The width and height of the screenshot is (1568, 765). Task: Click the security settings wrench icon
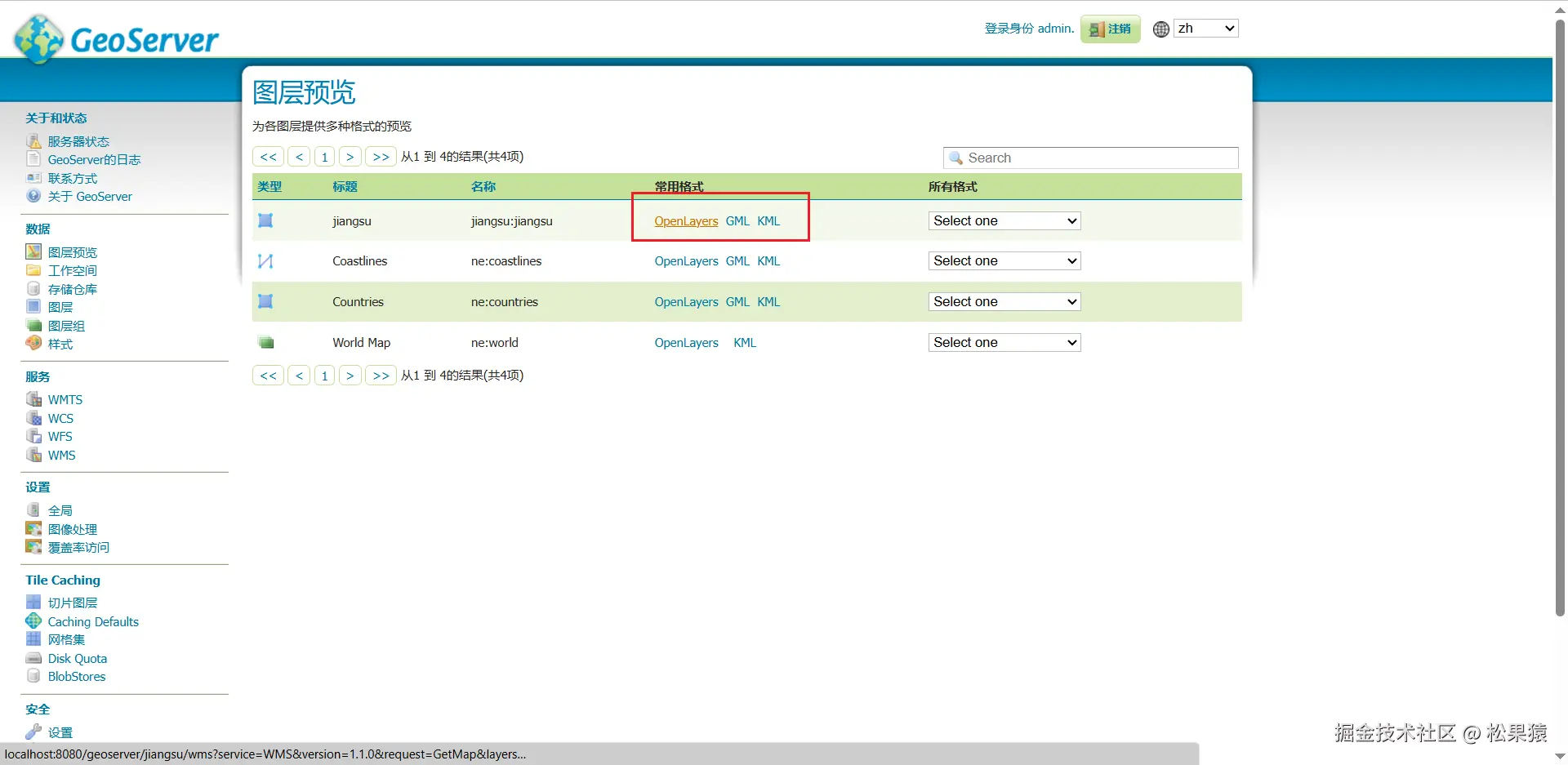coord(33,732)
